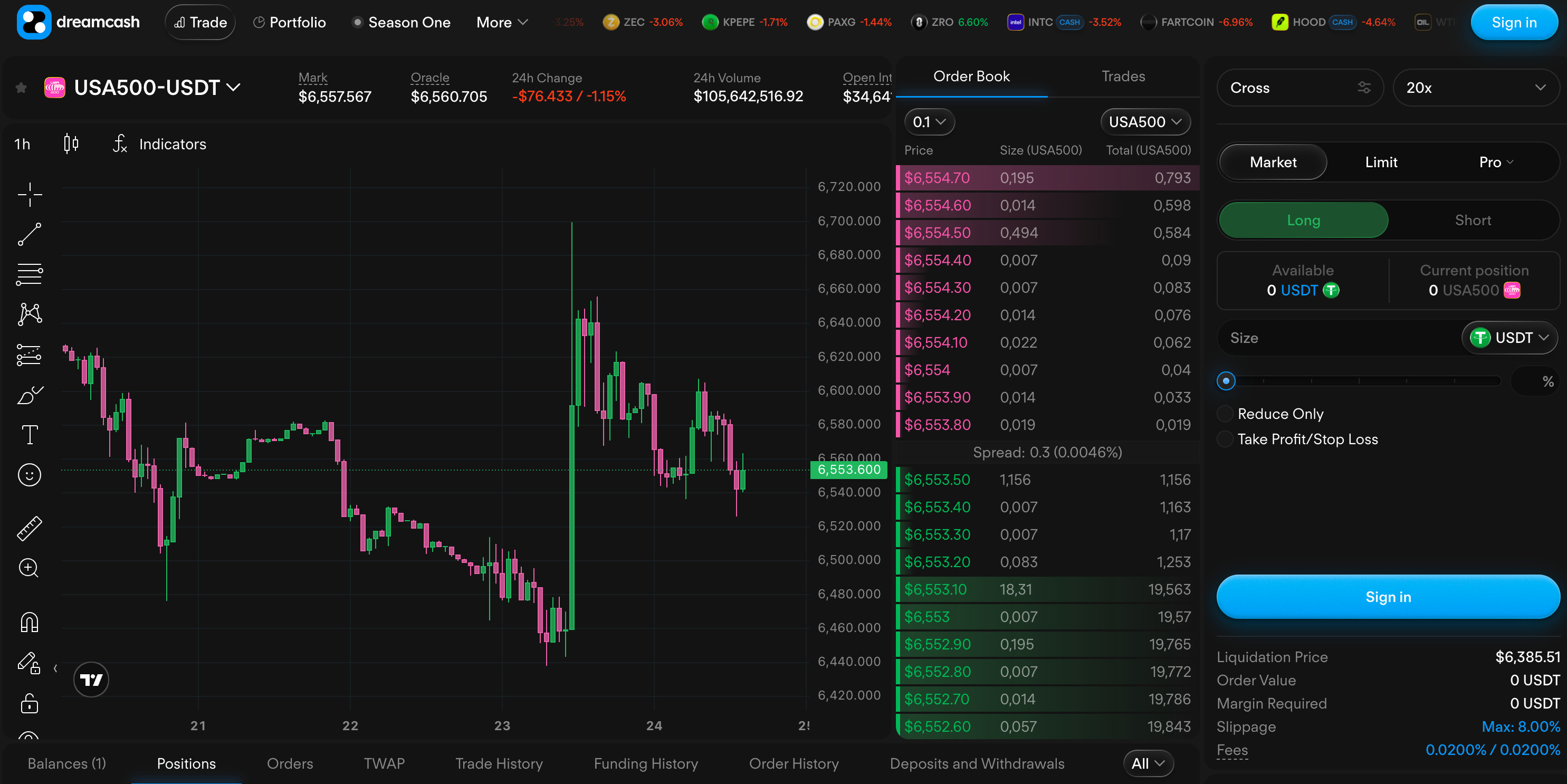Enable Take Profit/Stop Loss checkbox
This screenshot has width=1567, height=784.
click(x=1225, y=439)
